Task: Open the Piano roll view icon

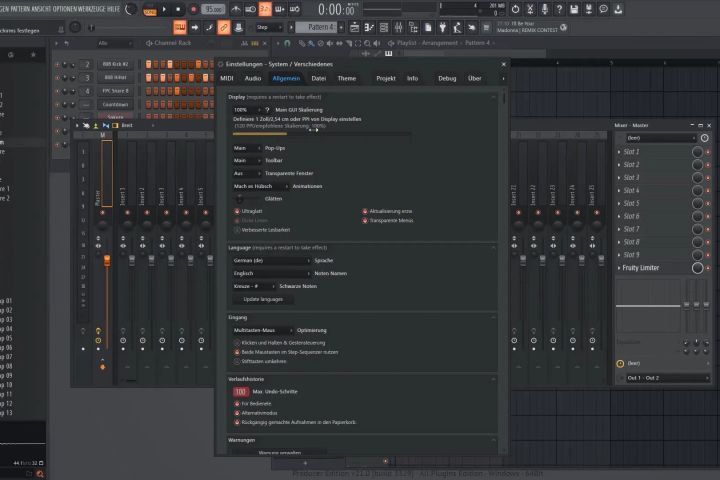Action: [369, 28]
